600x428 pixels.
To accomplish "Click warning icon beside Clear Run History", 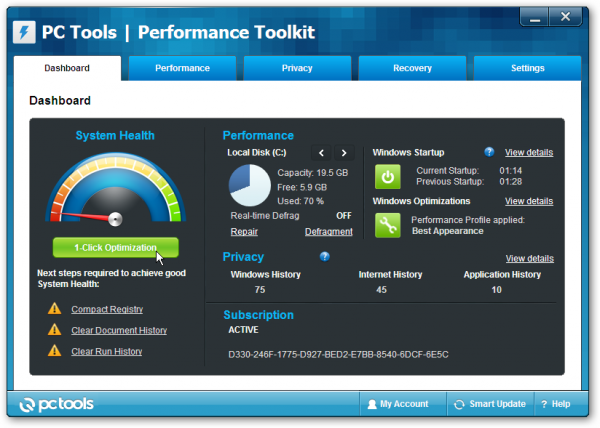I will pyautogui.click(x=55, y=350).
